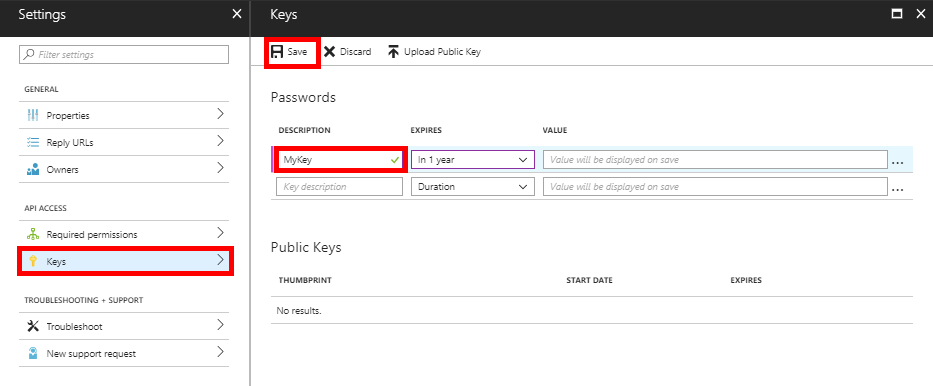Open Reply URLs settings item

124,143
